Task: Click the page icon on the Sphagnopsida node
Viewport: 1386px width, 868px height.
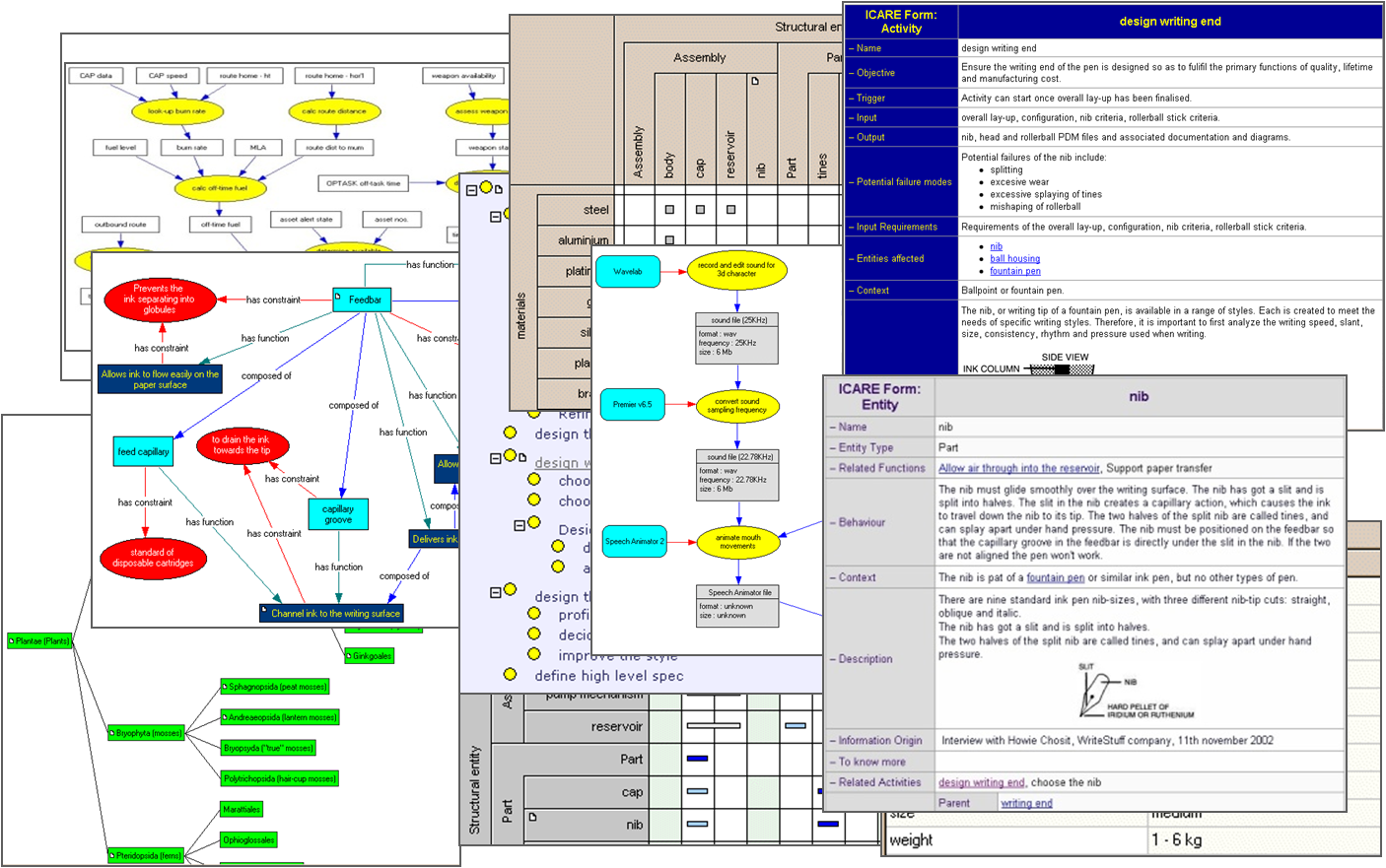Action: pyautogui.click(x=225, y=687)
